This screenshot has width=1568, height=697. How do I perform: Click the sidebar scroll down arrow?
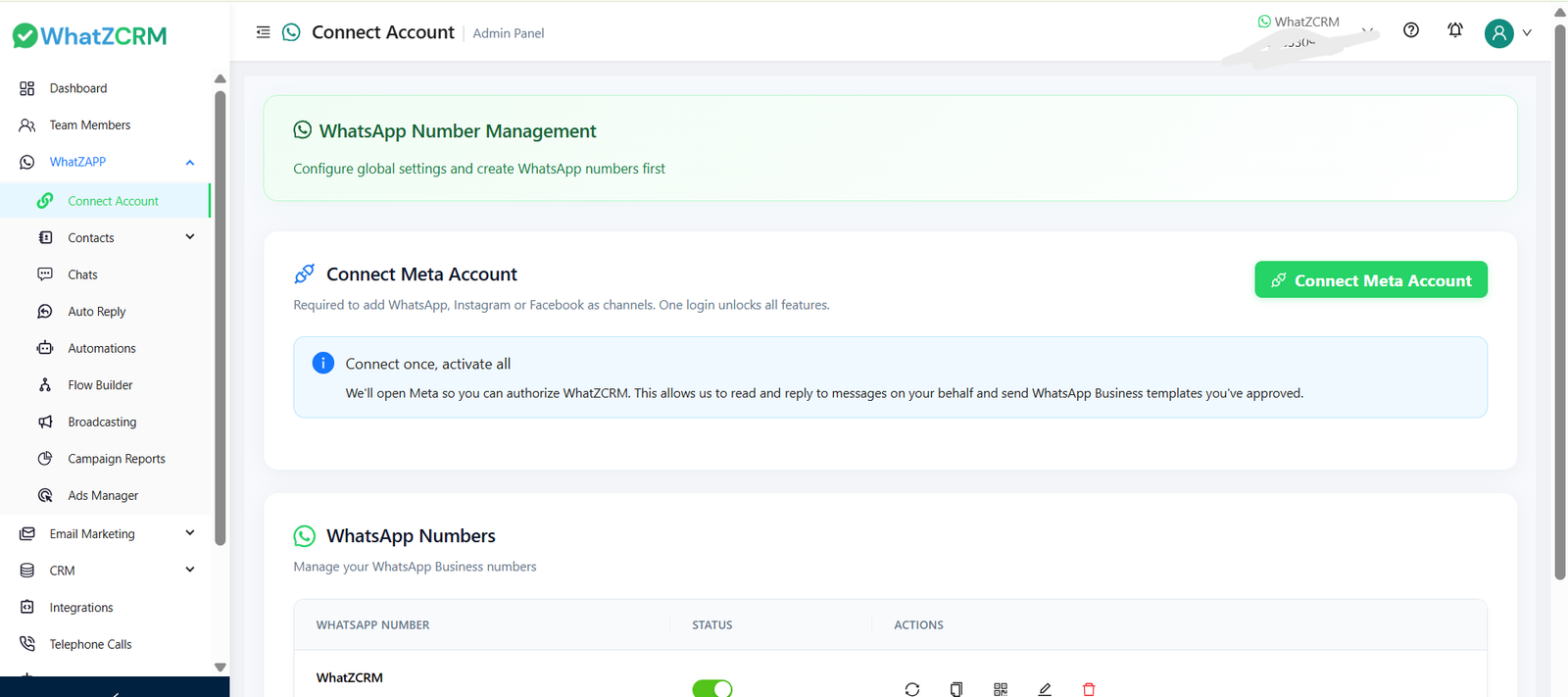(220, 668)
